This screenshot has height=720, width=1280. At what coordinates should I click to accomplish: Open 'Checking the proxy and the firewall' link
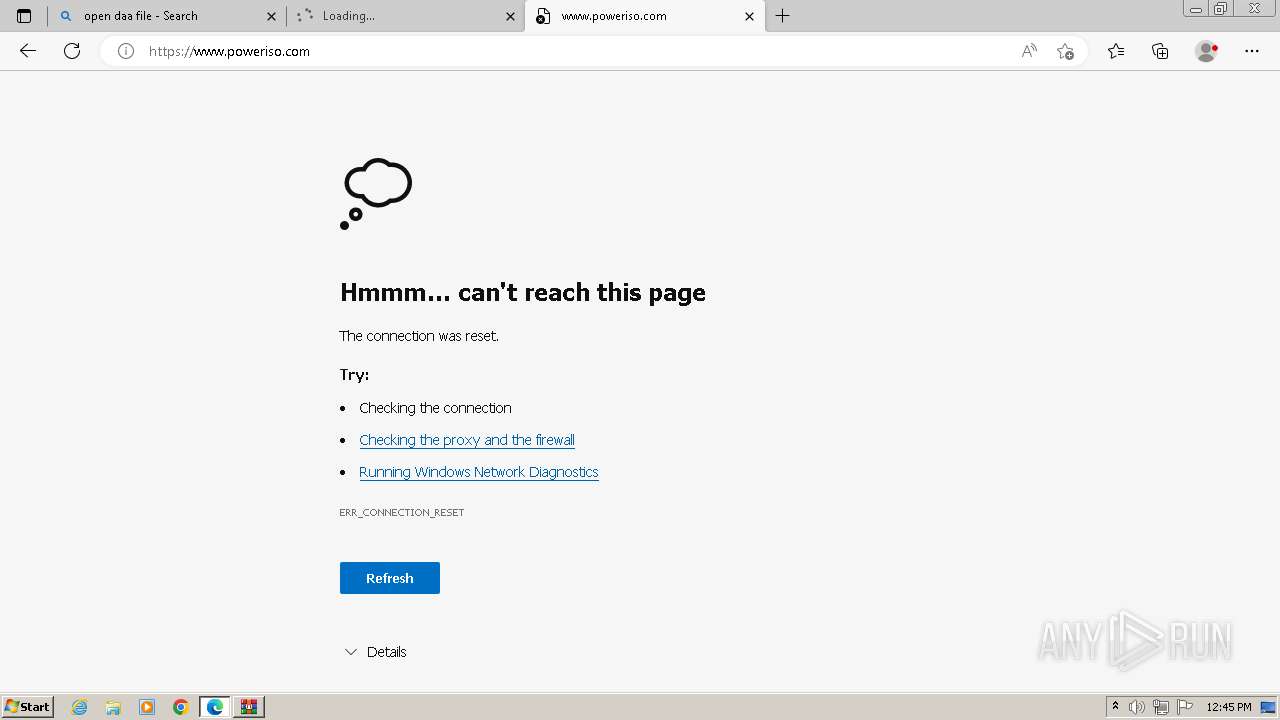tap(467, 440)
